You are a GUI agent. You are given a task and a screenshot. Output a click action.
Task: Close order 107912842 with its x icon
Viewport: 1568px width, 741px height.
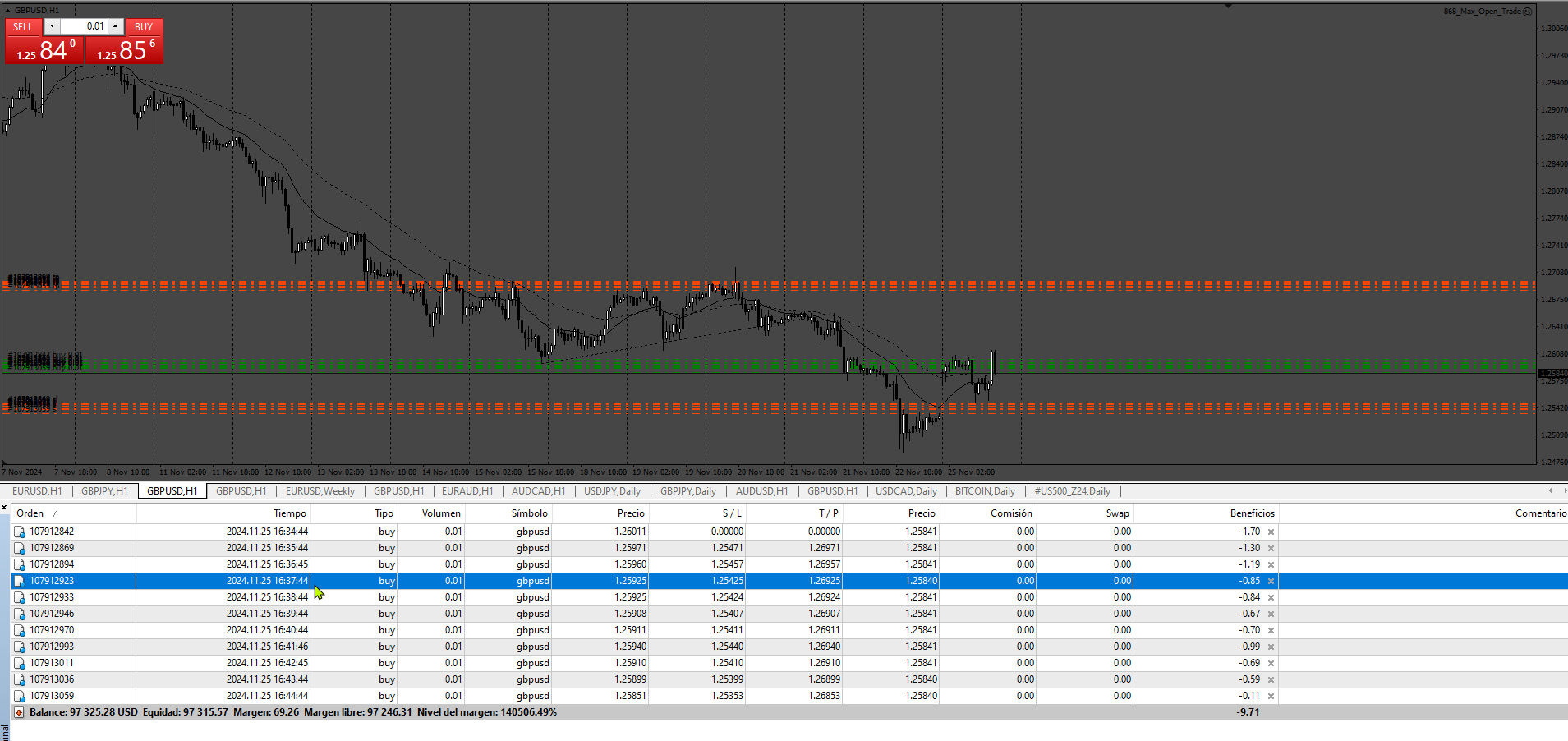pos(1271,532)
